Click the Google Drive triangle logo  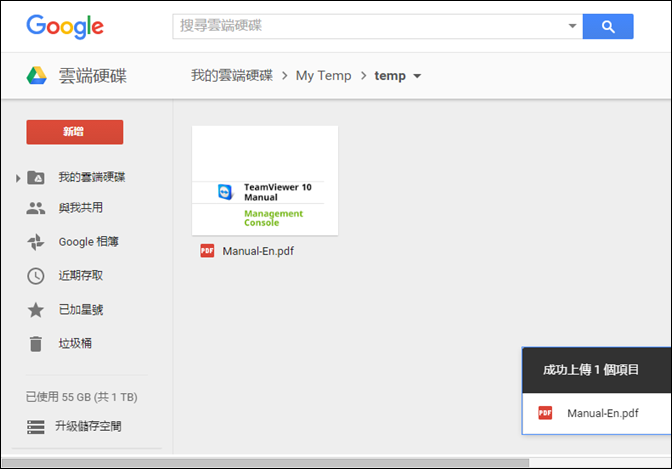[36, 76]
